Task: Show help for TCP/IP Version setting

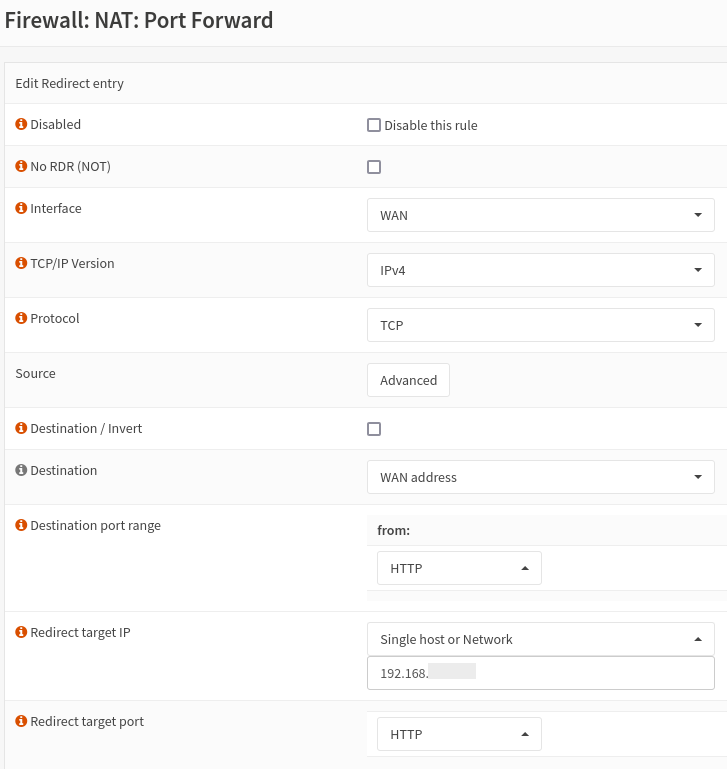Action: [21, 264]
